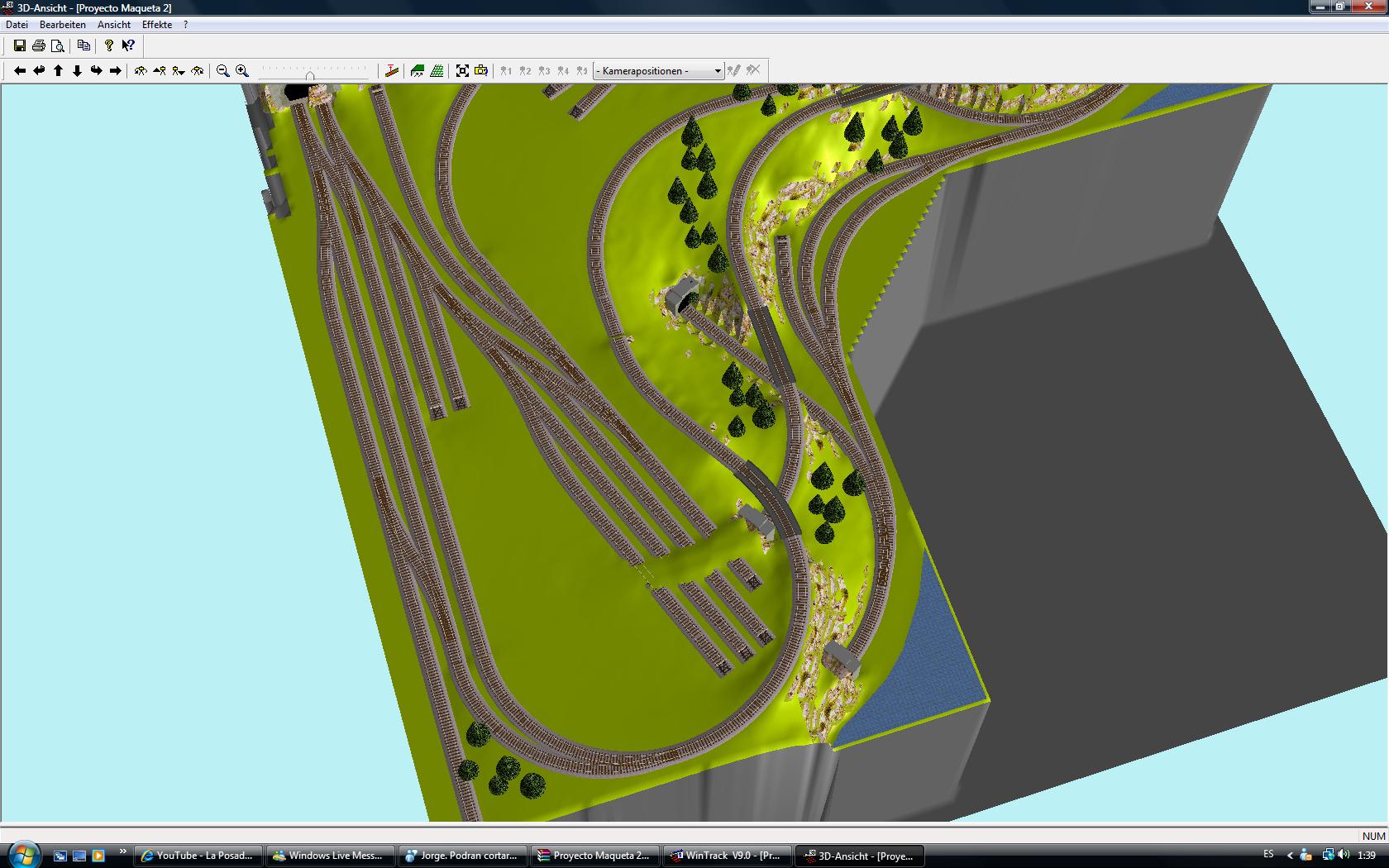Click the clock showing 1:39
Viewport: 1389px width, 868px height.
coord(1367,856)
